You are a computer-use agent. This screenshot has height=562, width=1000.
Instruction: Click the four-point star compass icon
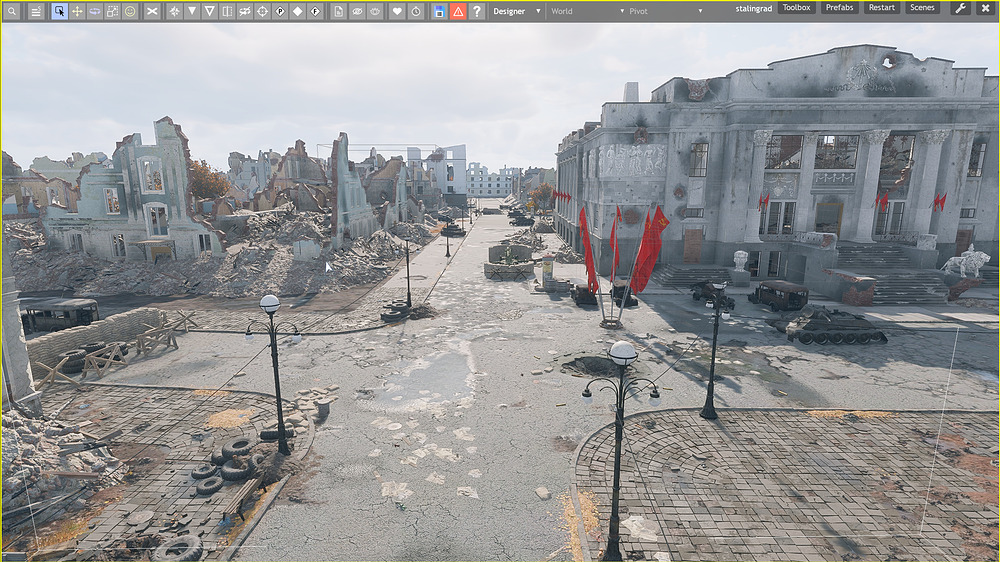[174, 11]
